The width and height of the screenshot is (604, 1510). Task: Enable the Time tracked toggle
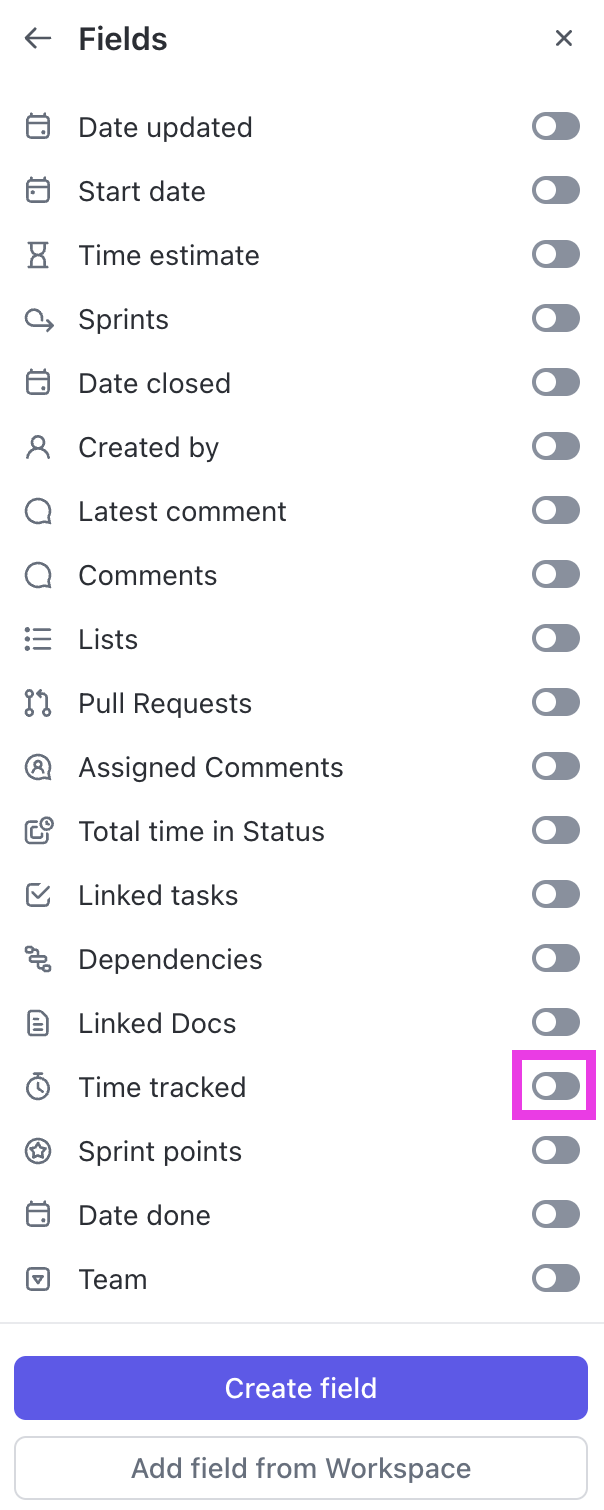coord(555,1086)
